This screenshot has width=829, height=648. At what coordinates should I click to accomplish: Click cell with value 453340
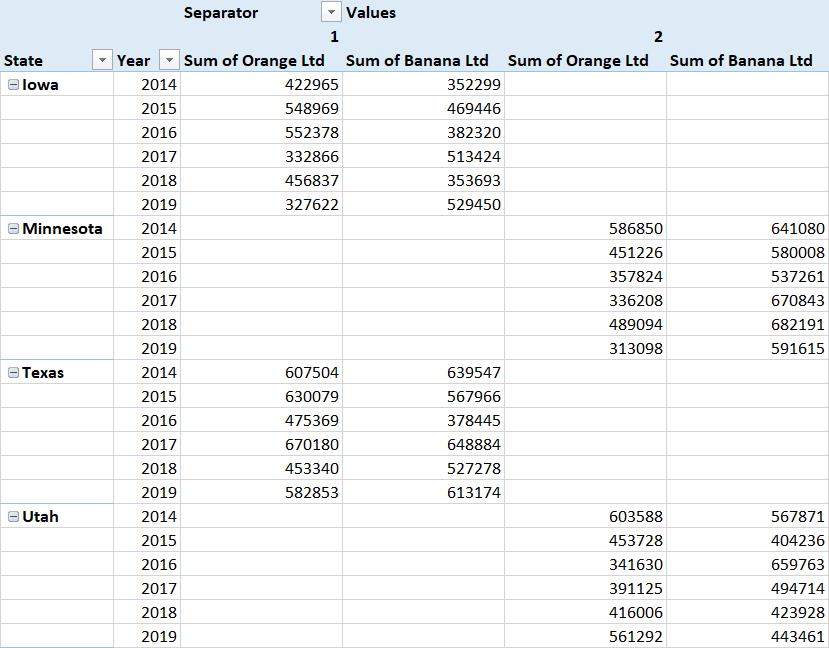pos(261,468)
